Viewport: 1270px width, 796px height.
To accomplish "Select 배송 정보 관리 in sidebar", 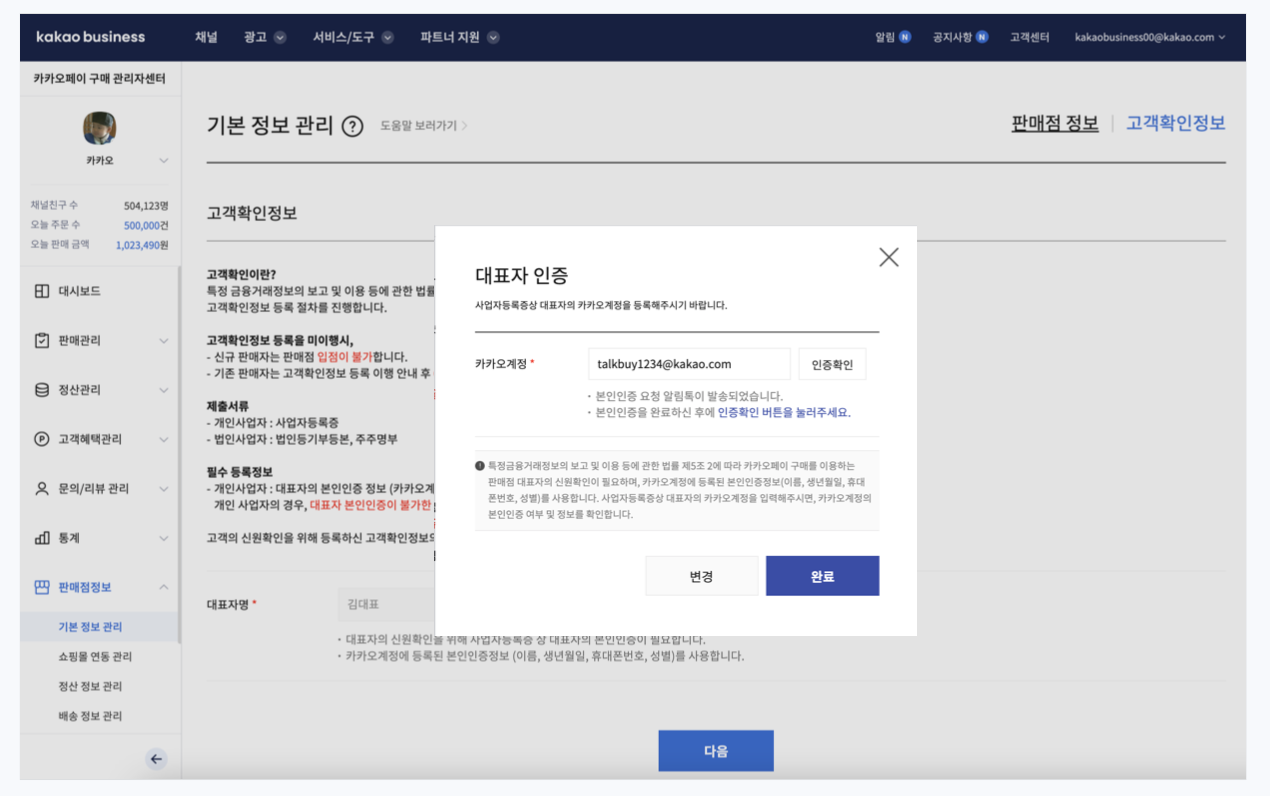I will [x=90, y=716].
